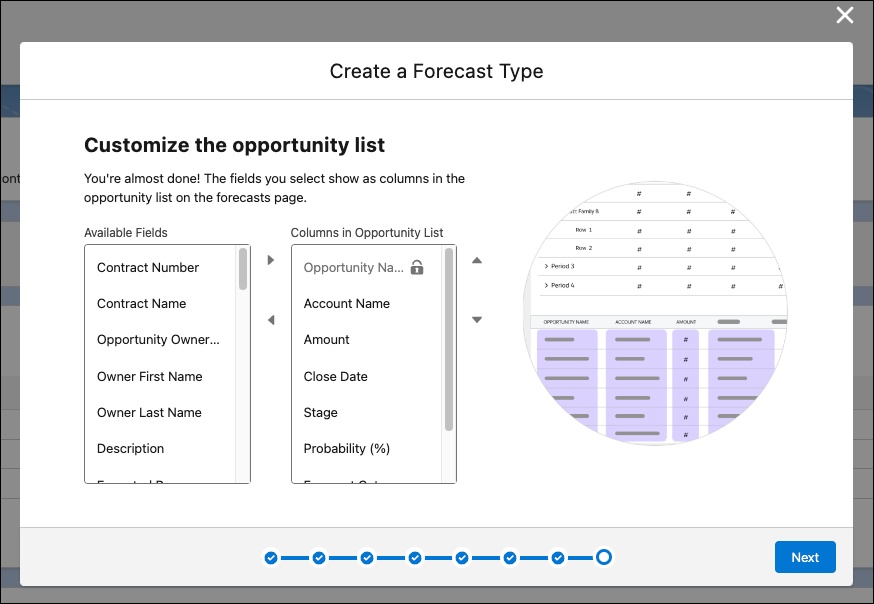The image size is (874, 604).
Task: Go to fifth completed progress step
Action: tap(462, 558)
